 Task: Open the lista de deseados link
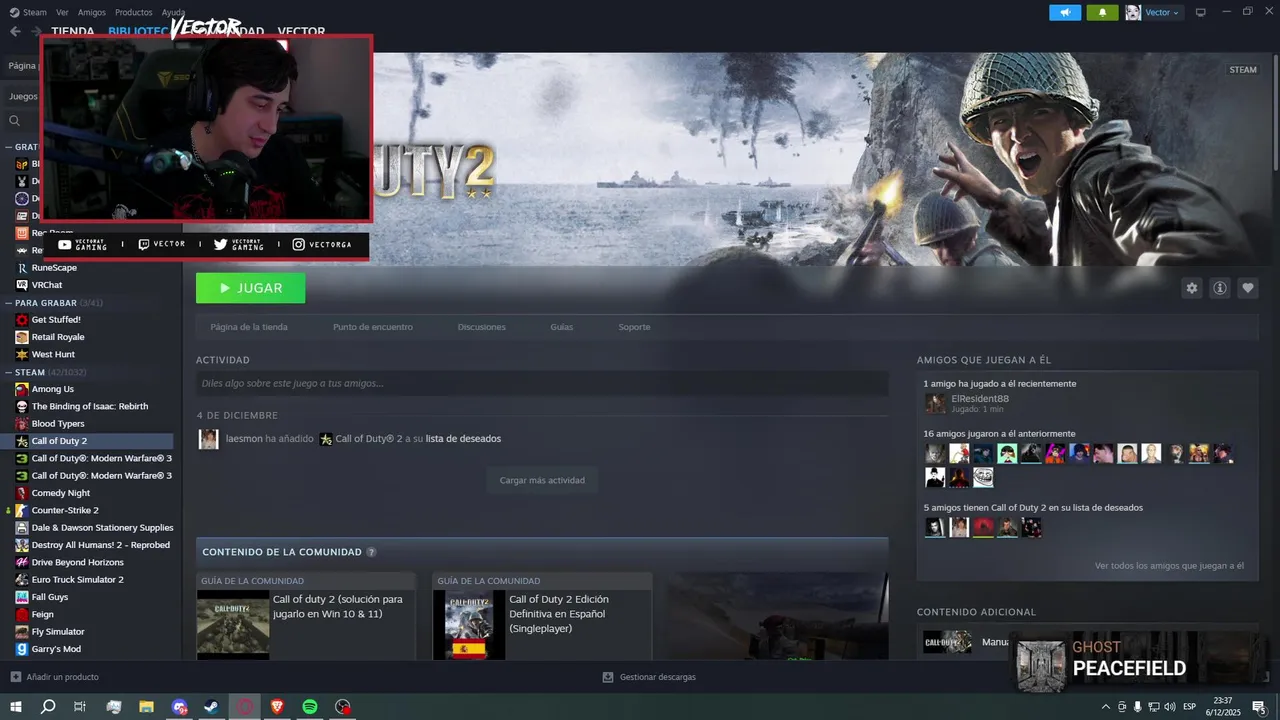(463, 439)
